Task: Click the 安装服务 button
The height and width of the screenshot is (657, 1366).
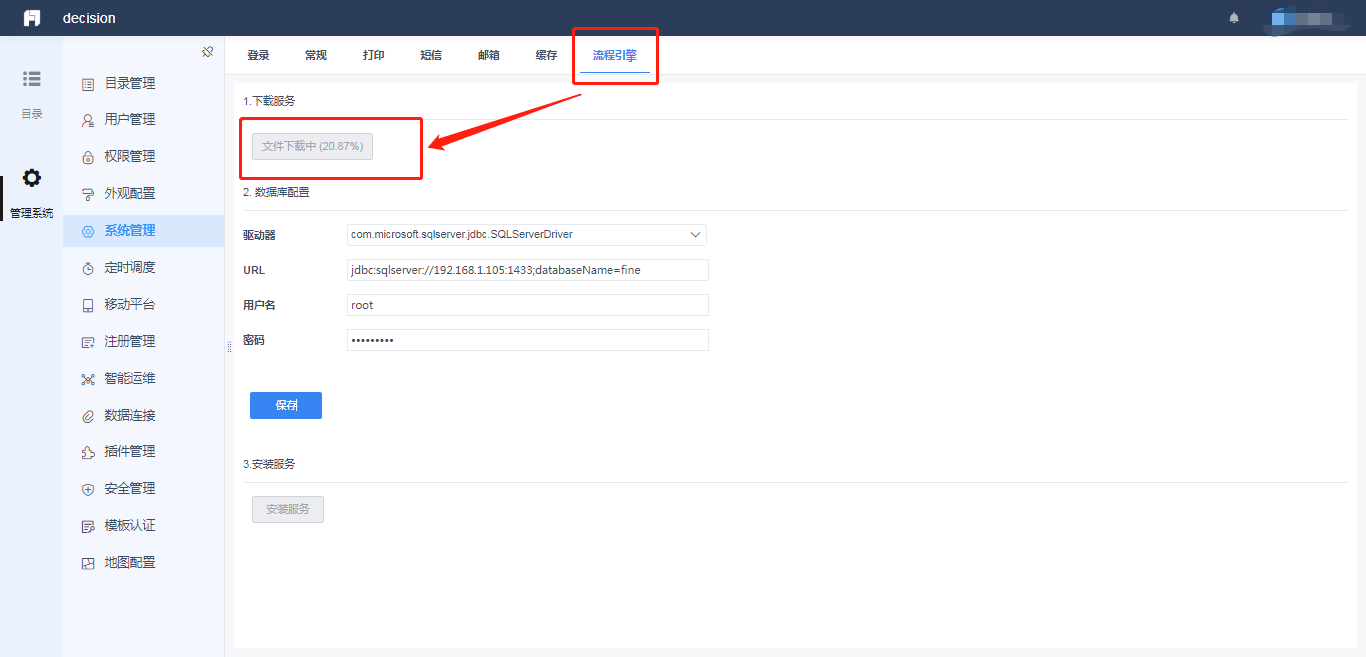Action: (x=288, y=509)
